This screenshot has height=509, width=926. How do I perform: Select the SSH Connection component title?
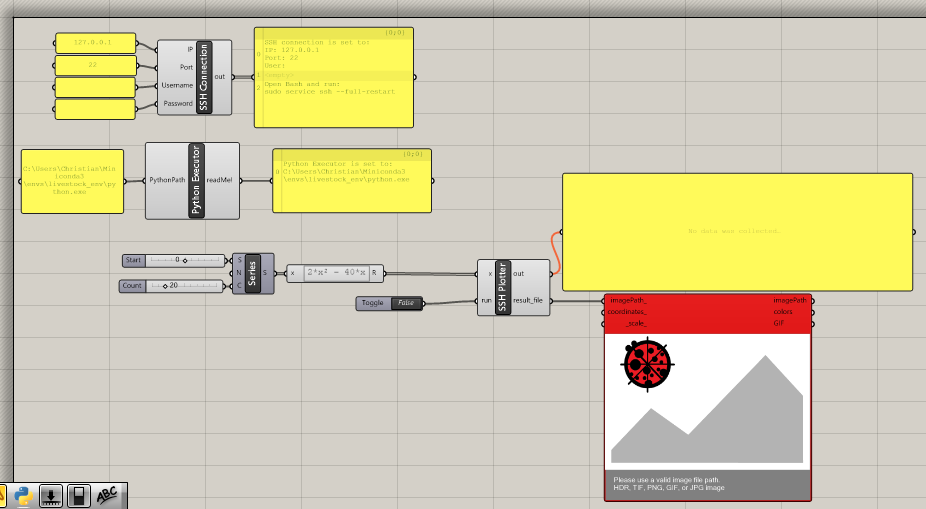point(204,77)
